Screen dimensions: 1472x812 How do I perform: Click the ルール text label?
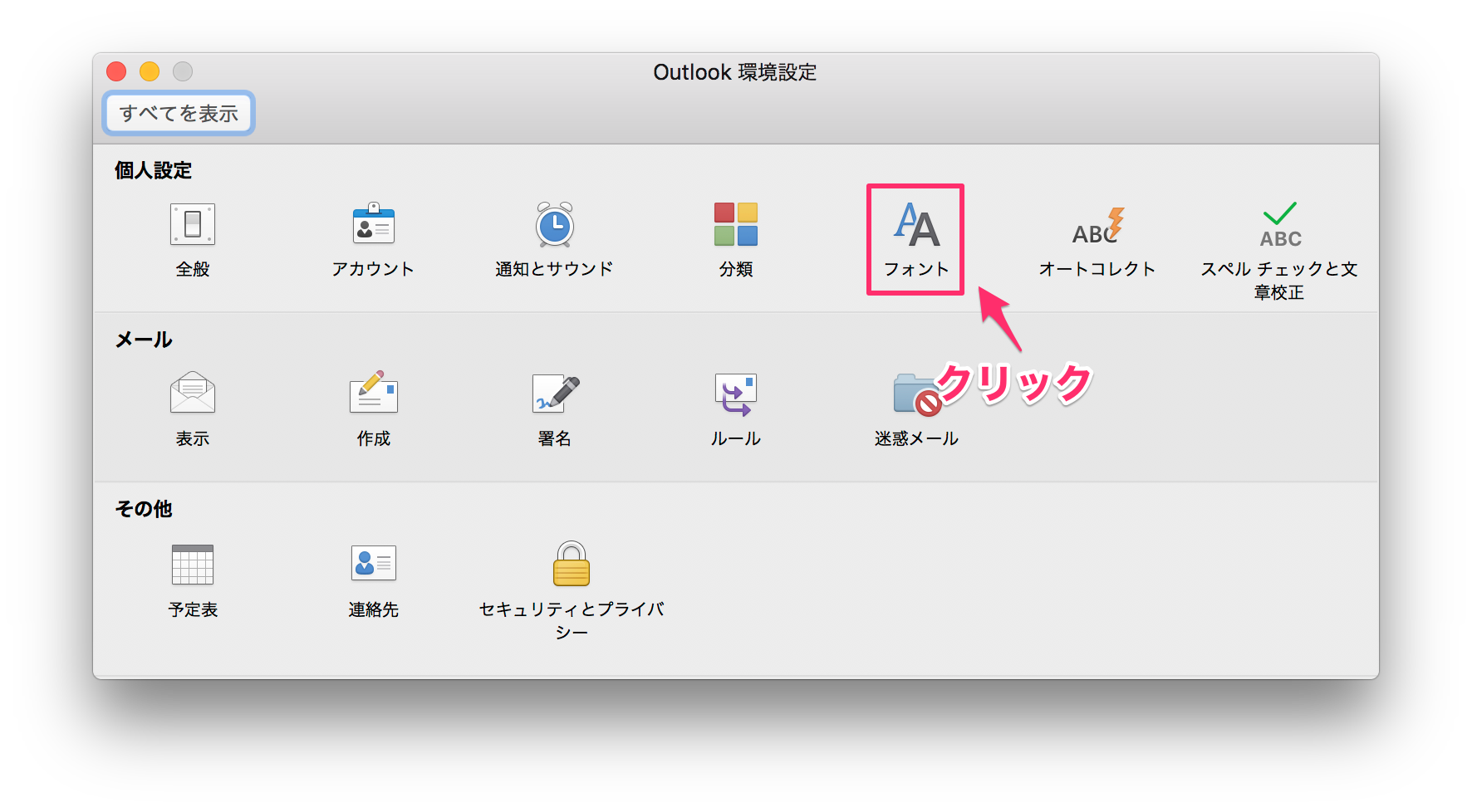tap(736, 438)
